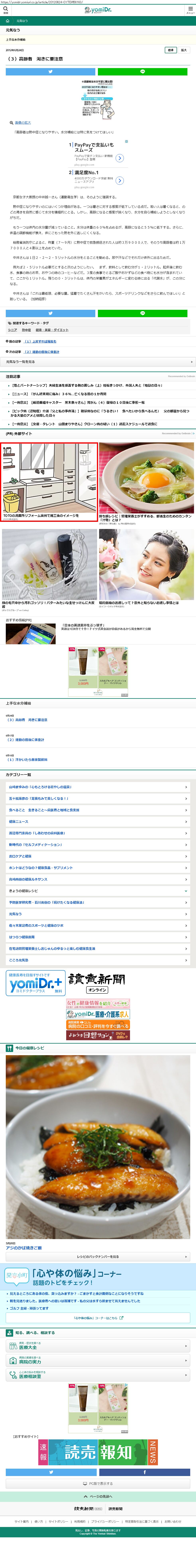Image resolution: width=196 pixels, height=1568 pixels.
Task: Click the home icon in green bar
Action: coord(7,21)
